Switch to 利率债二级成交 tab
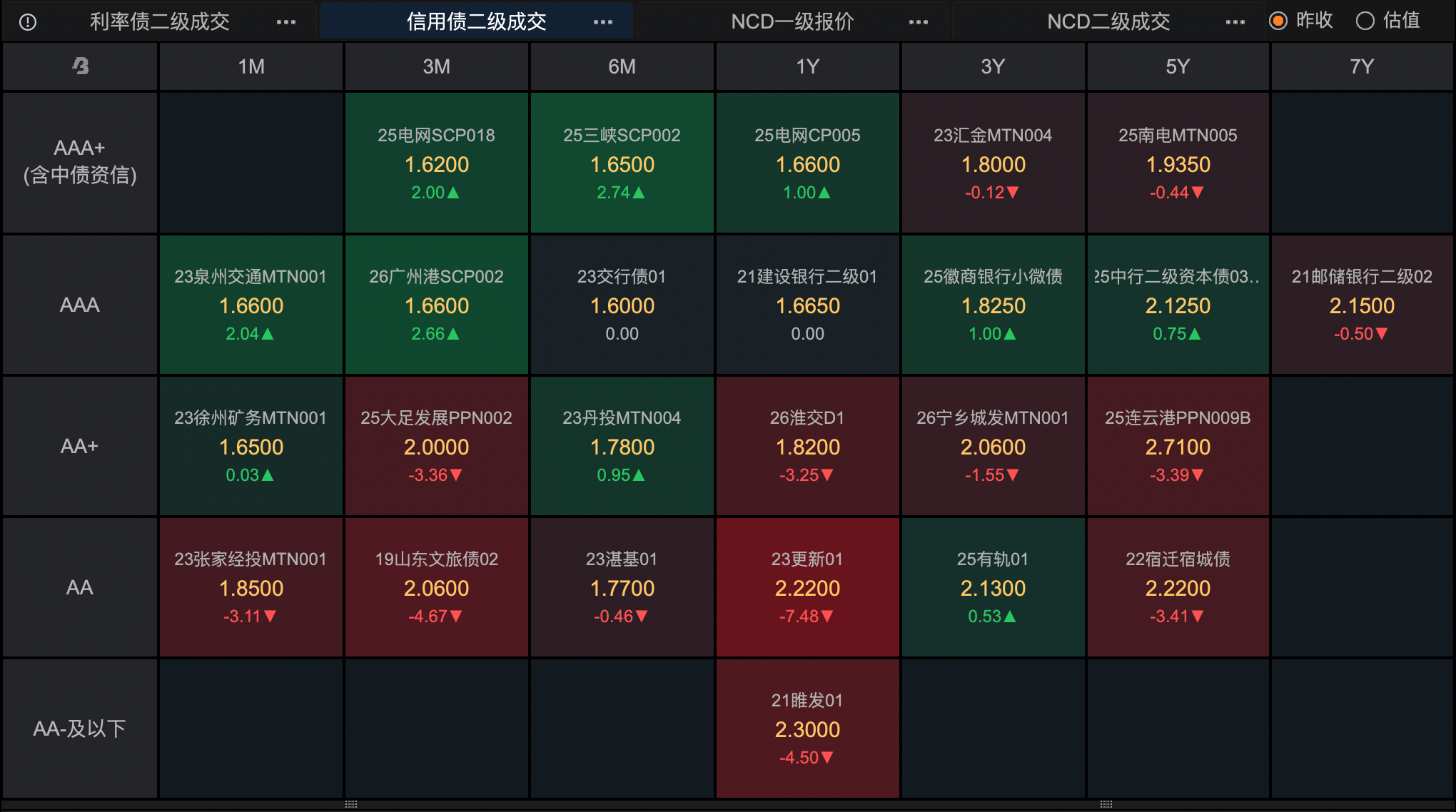Image resolution: width=1456 pixels, height=812 pixels. 160,22
